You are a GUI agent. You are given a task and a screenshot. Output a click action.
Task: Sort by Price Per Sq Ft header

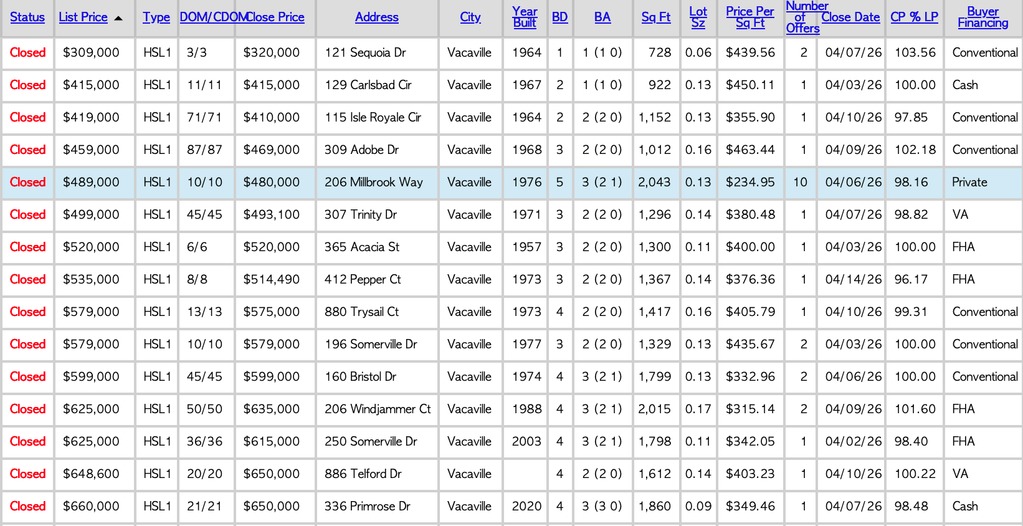coord(750,17)
